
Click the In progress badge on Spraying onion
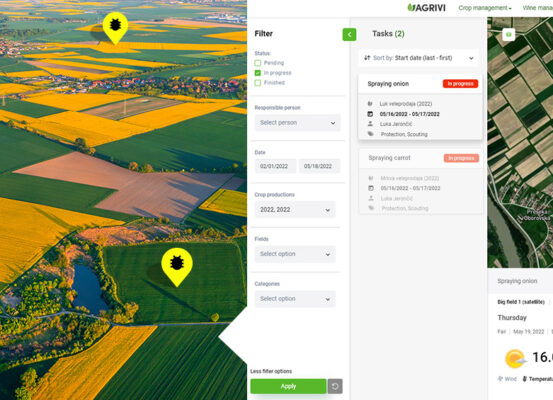point(460,84)
